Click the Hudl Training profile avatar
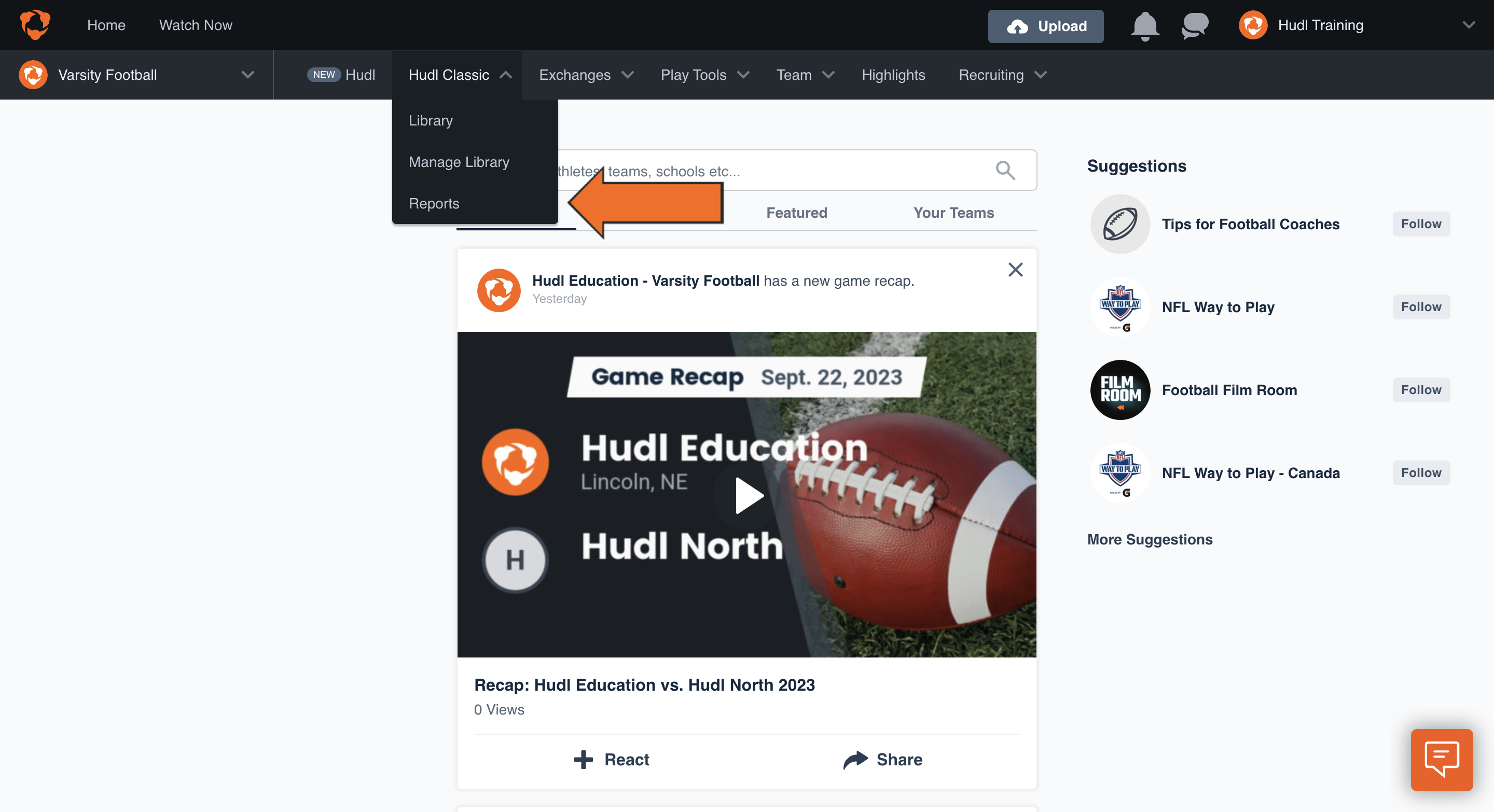The image size is (1494, 812). click(1253, 25)
